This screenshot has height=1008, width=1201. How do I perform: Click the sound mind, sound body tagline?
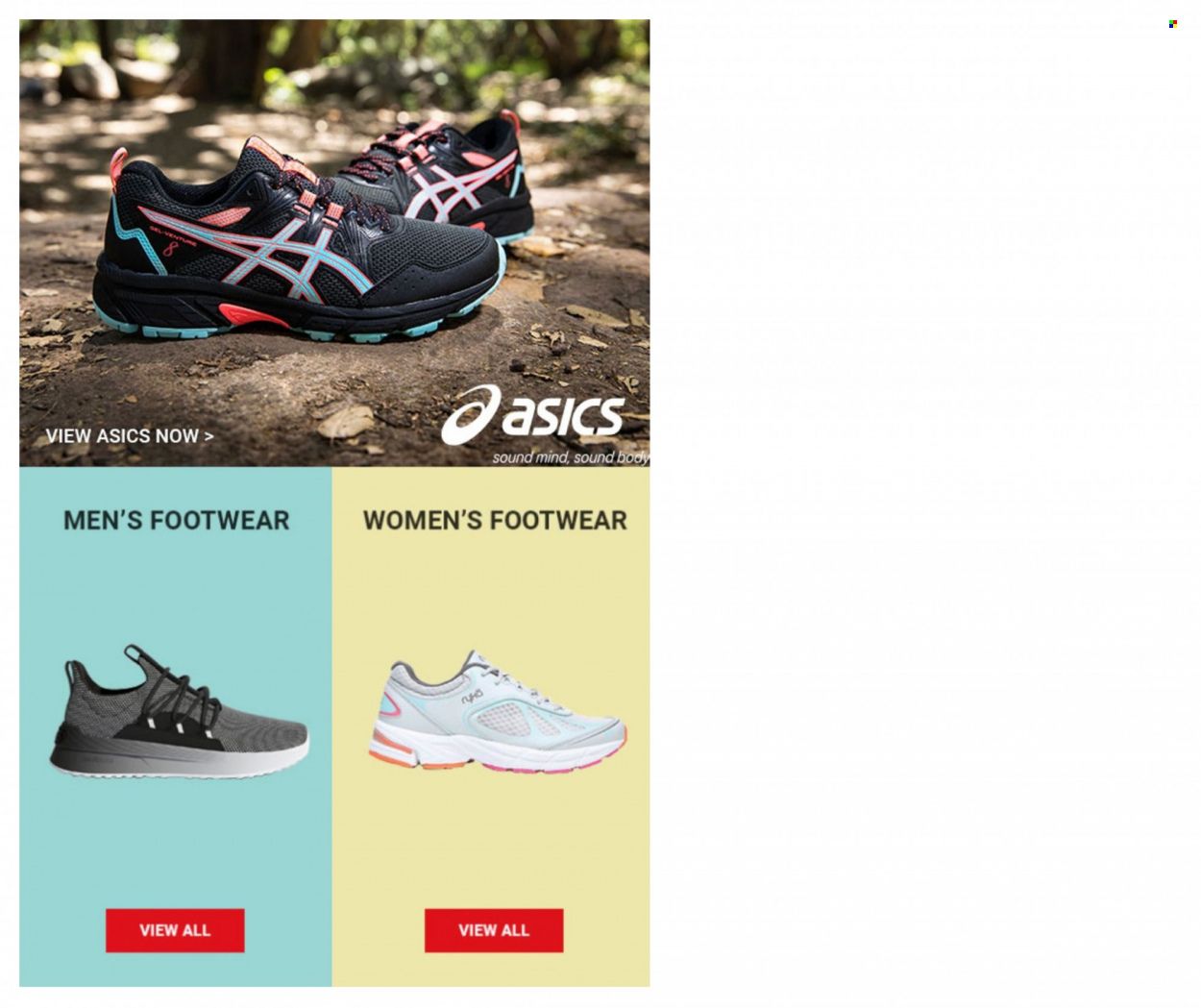pyautogui.click(x=571, y=457)
